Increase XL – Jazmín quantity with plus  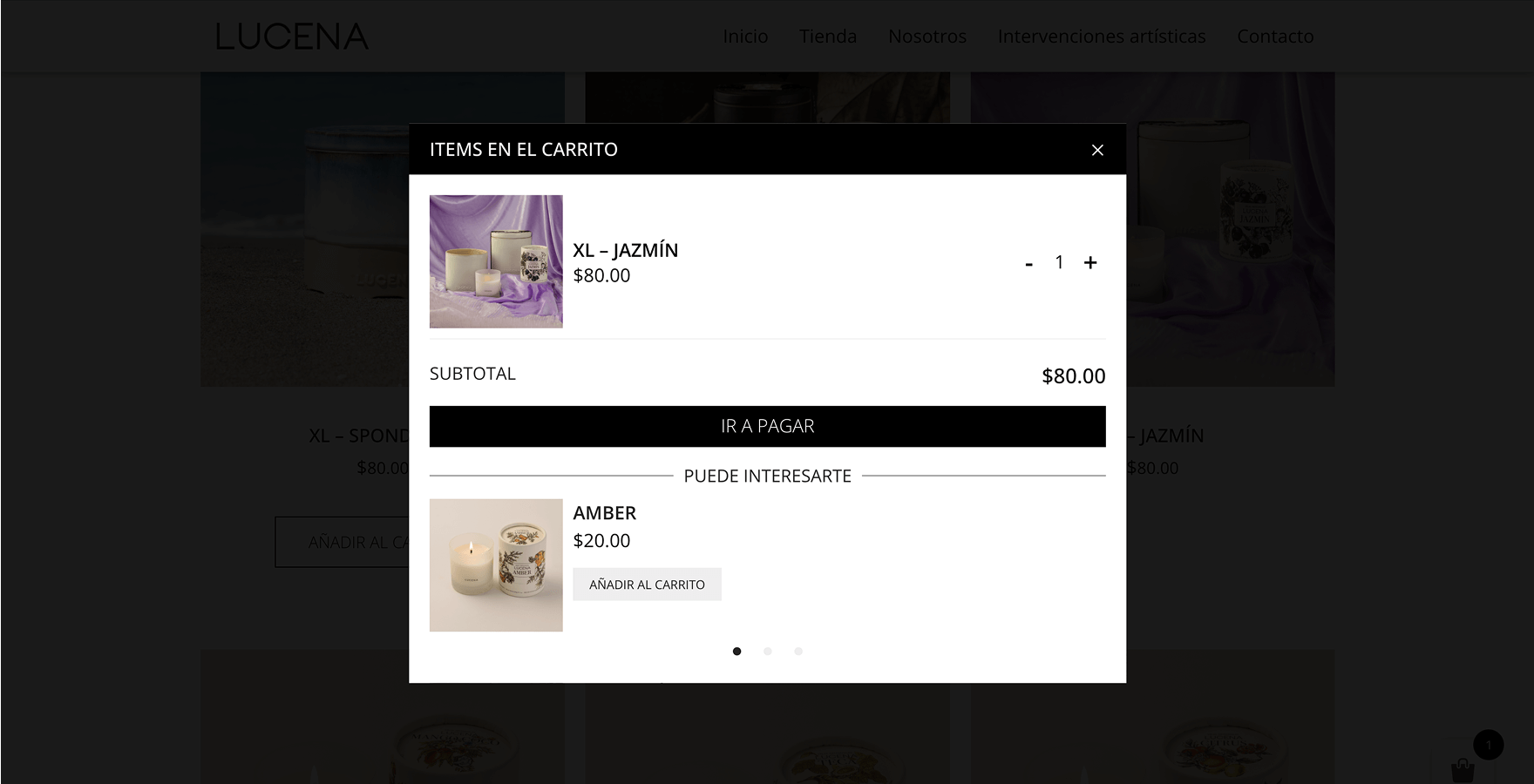(1090, 262)
